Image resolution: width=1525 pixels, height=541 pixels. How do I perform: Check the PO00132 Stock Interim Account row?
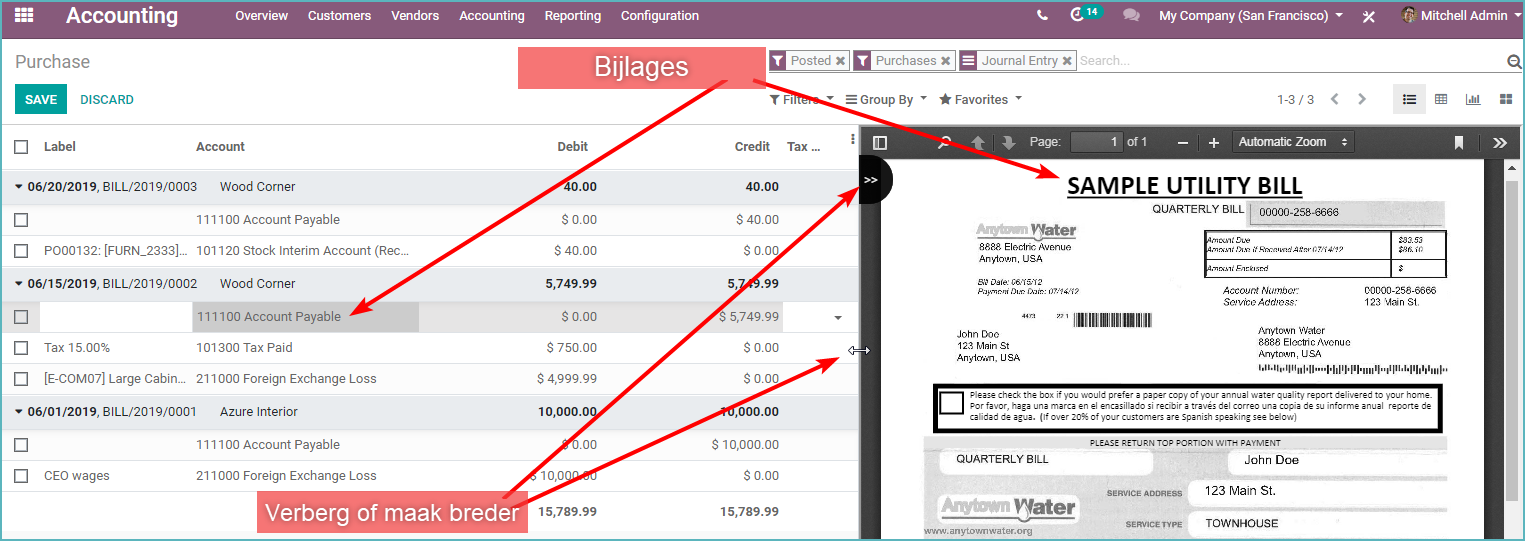pos(21,251)
